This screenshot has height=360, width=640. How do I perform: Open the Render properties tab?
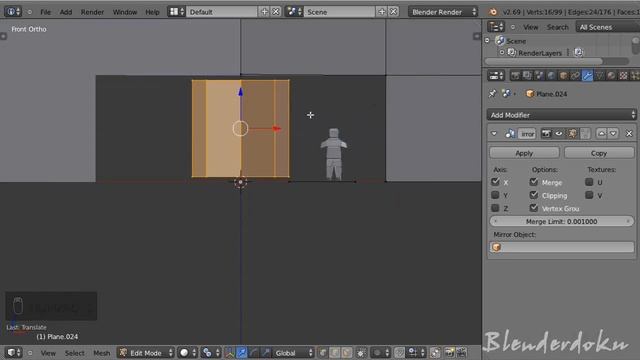point(515,76)
